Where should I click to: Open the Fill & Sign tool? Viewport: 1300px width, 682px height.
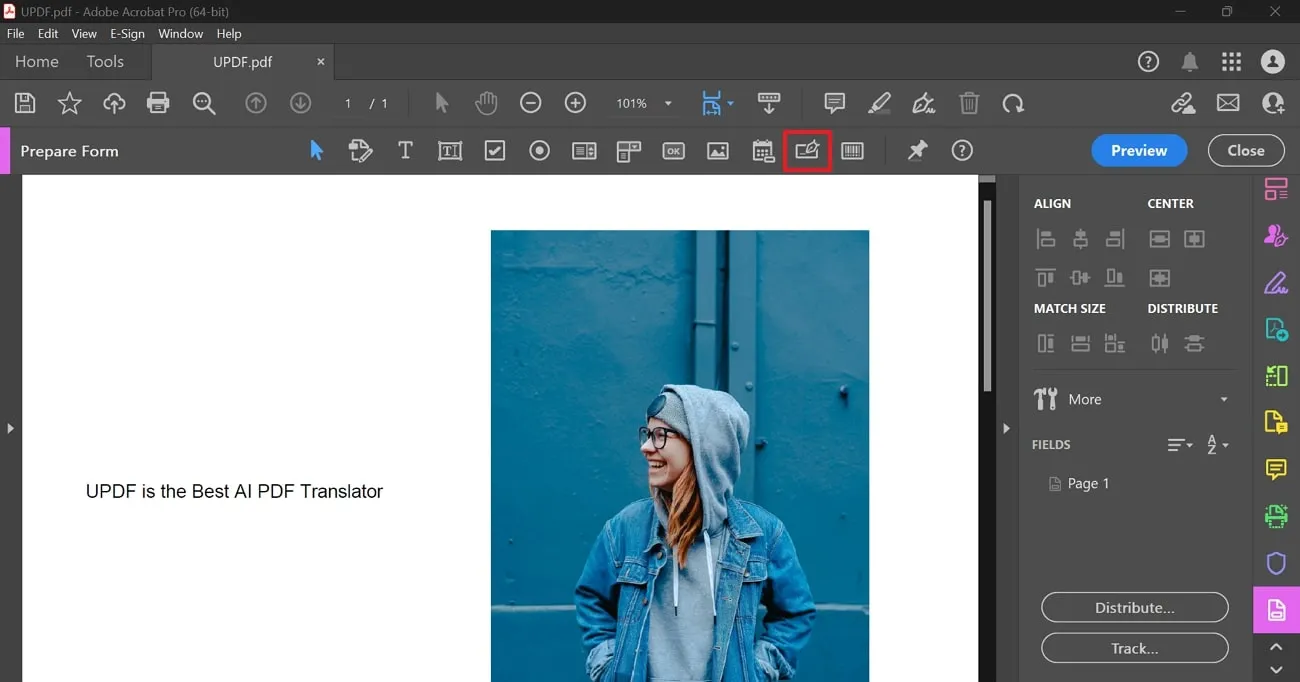pyautogui.click(x=1275, y=283)
